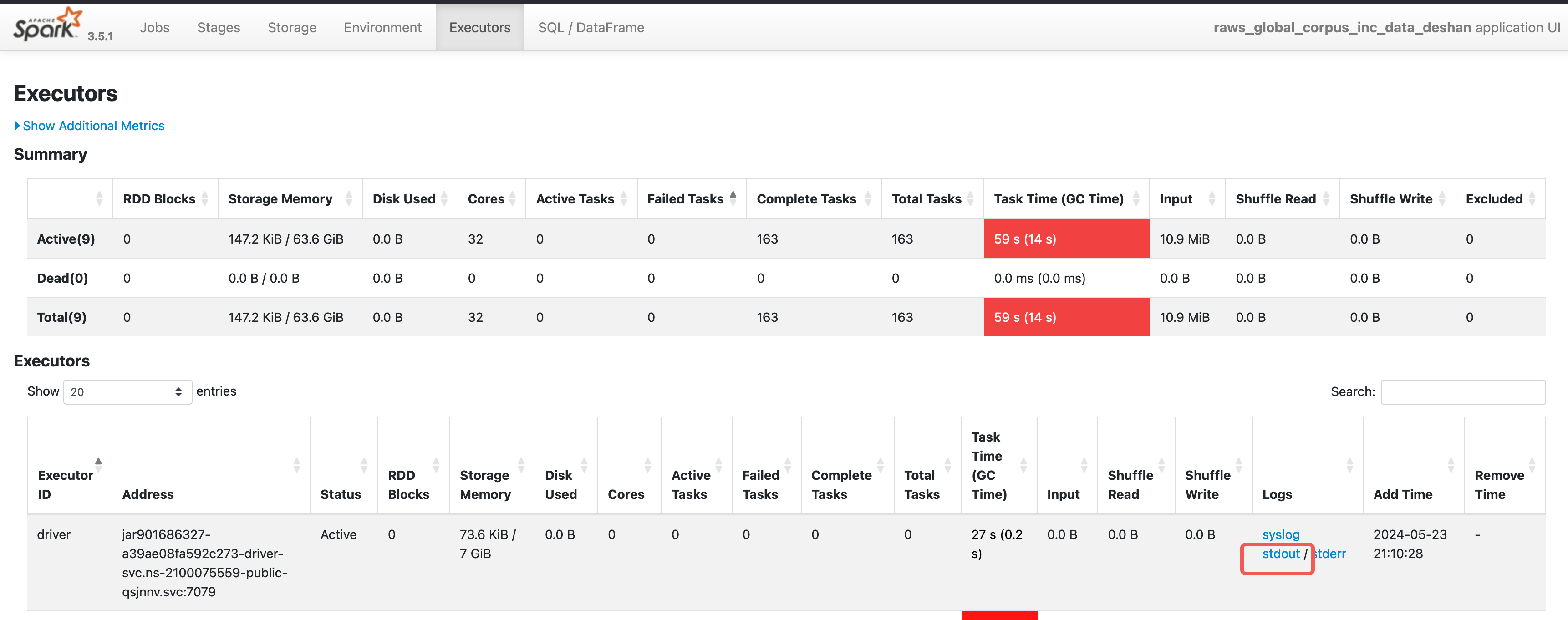
Task: Open the SQL / DataFrame tab
Action: point(591,27)
